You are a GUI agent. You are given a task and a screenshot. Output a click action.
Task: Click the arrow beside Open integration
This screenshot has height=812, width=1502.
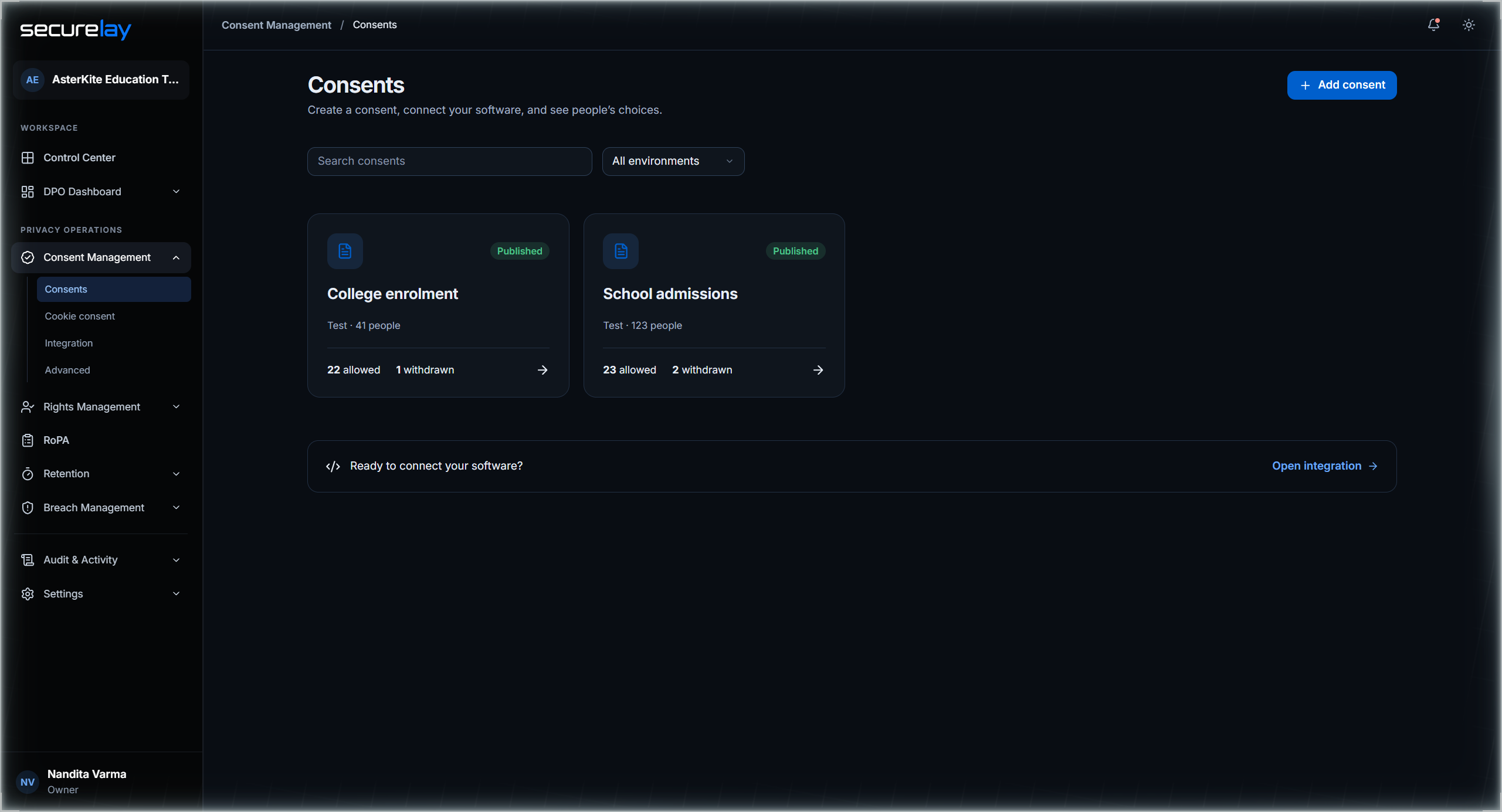(1373, 466)
